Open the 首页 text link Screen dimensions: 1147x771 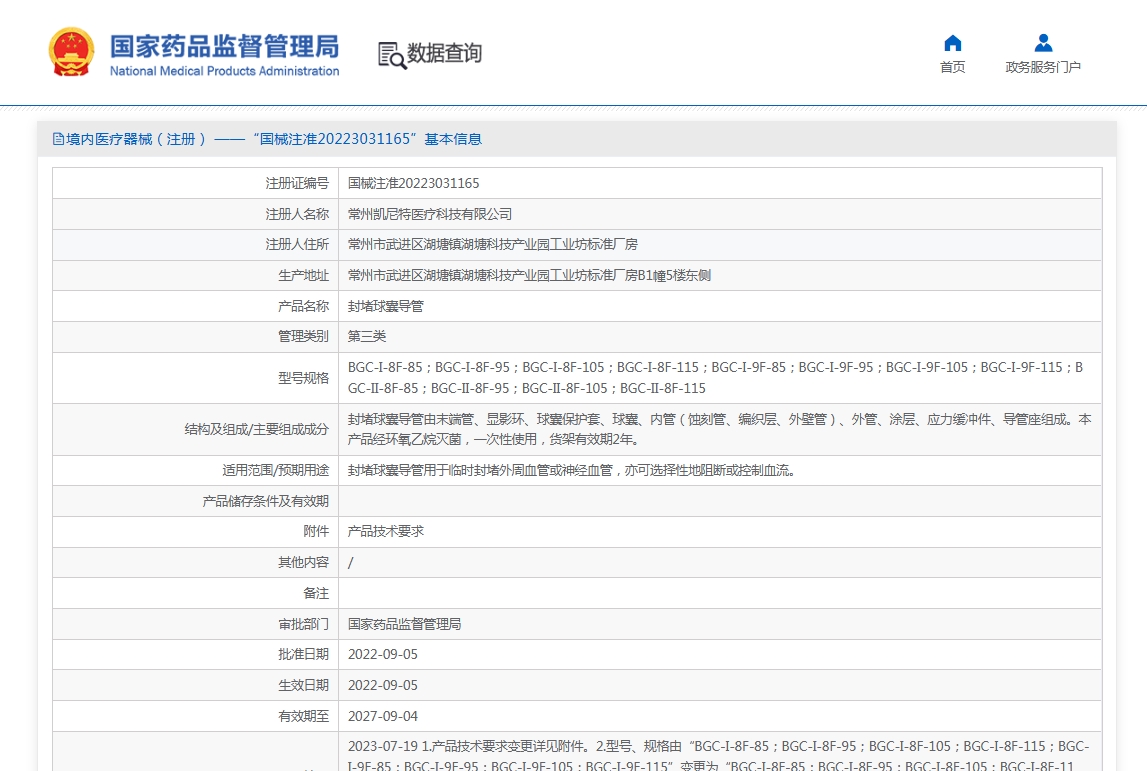click(952, 67)
